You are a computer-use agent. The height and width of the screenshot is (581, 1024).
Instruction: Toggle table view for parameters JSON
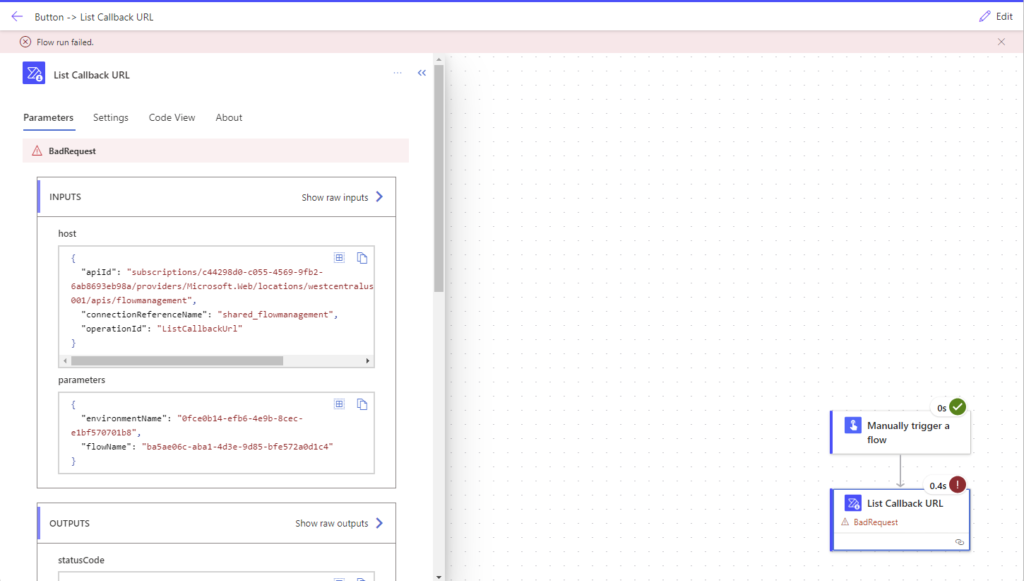tap(340, 404)
